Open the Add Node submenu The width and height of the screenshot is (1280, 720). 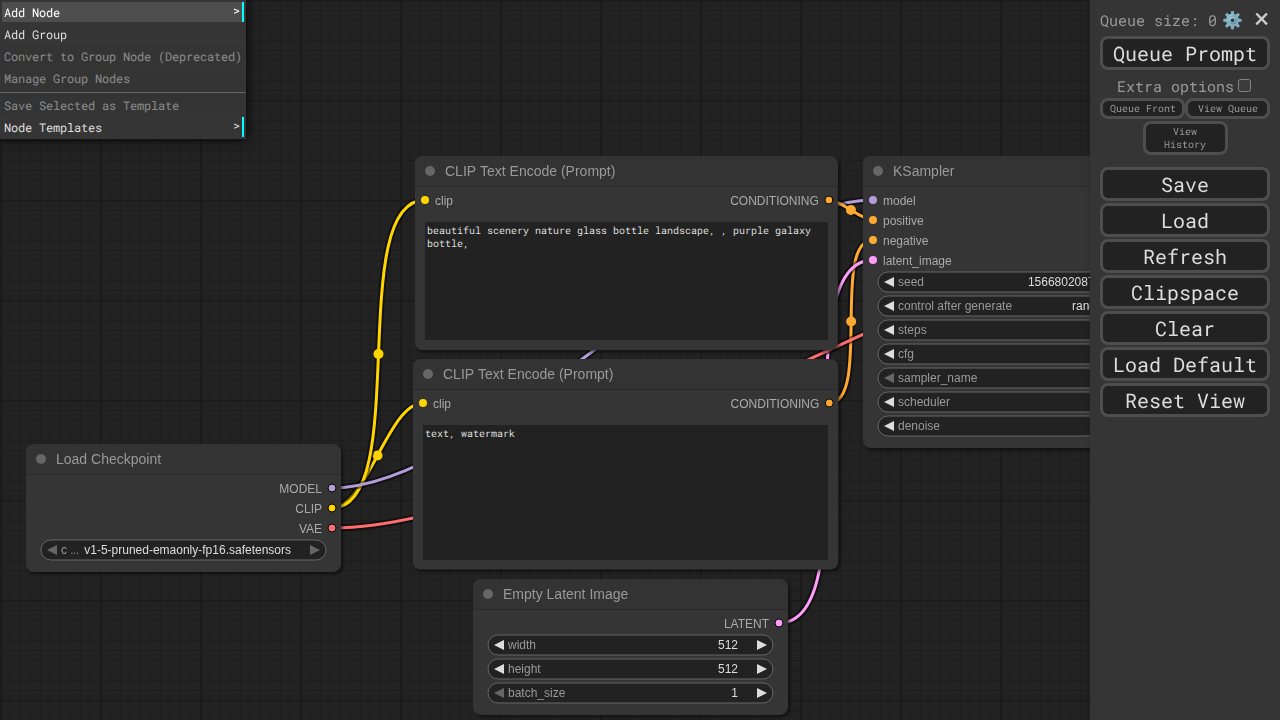coord(122,12)
